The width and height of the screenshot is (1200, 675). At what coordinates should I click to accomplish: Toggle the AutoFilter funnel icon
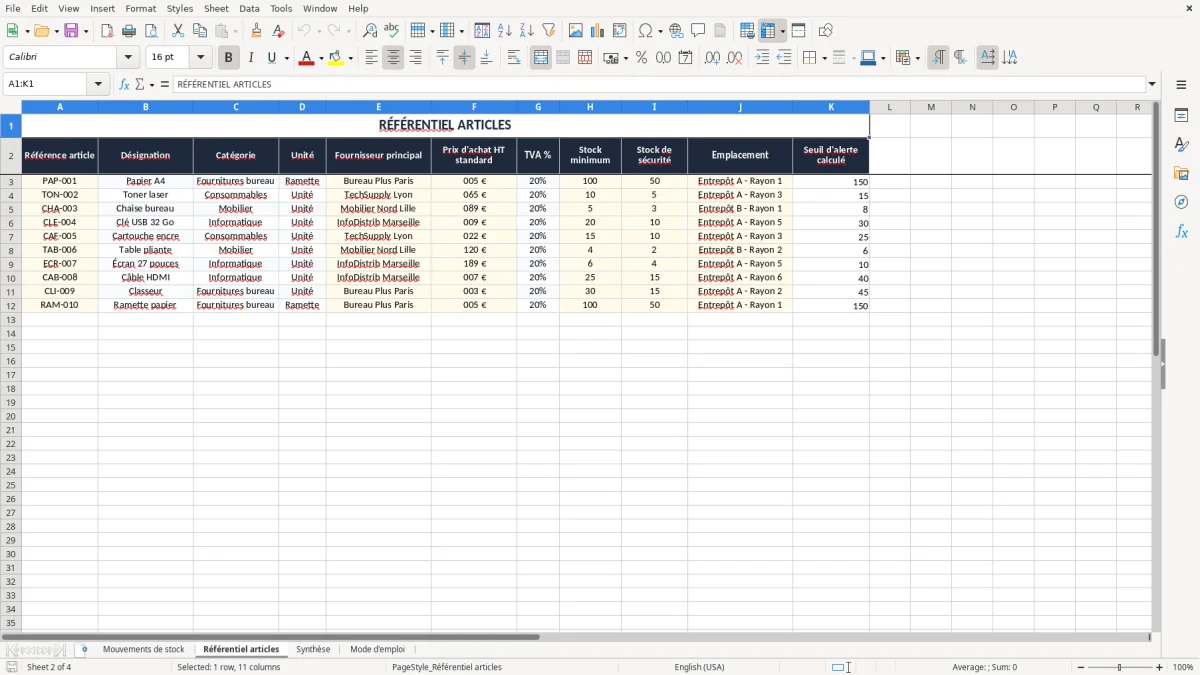(549, 31)
